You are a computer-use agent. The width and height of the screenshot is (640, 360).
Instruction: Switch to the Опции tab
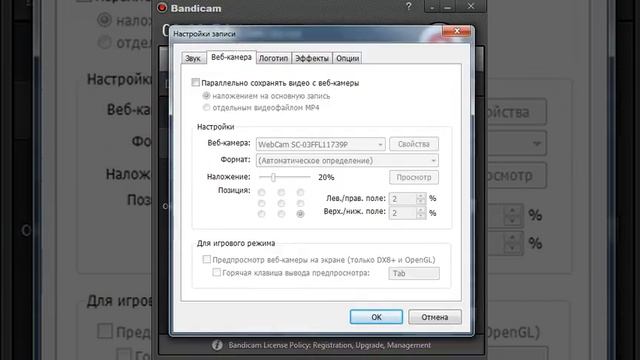347,58
